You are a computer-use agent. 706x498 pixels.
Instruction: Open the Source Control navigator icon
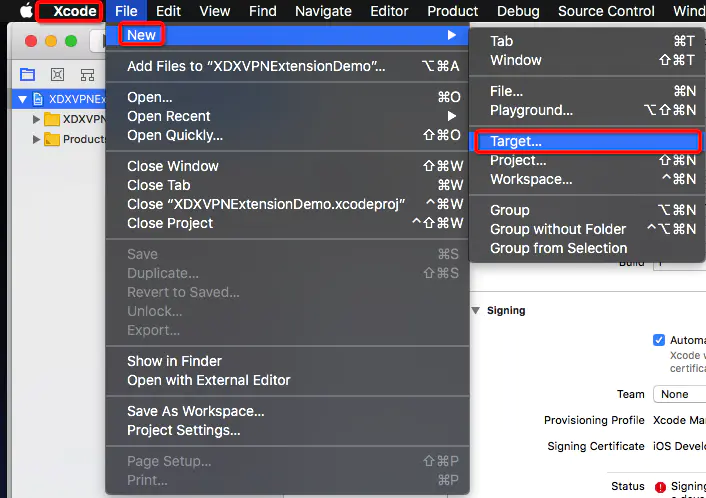tap(58, 75)
